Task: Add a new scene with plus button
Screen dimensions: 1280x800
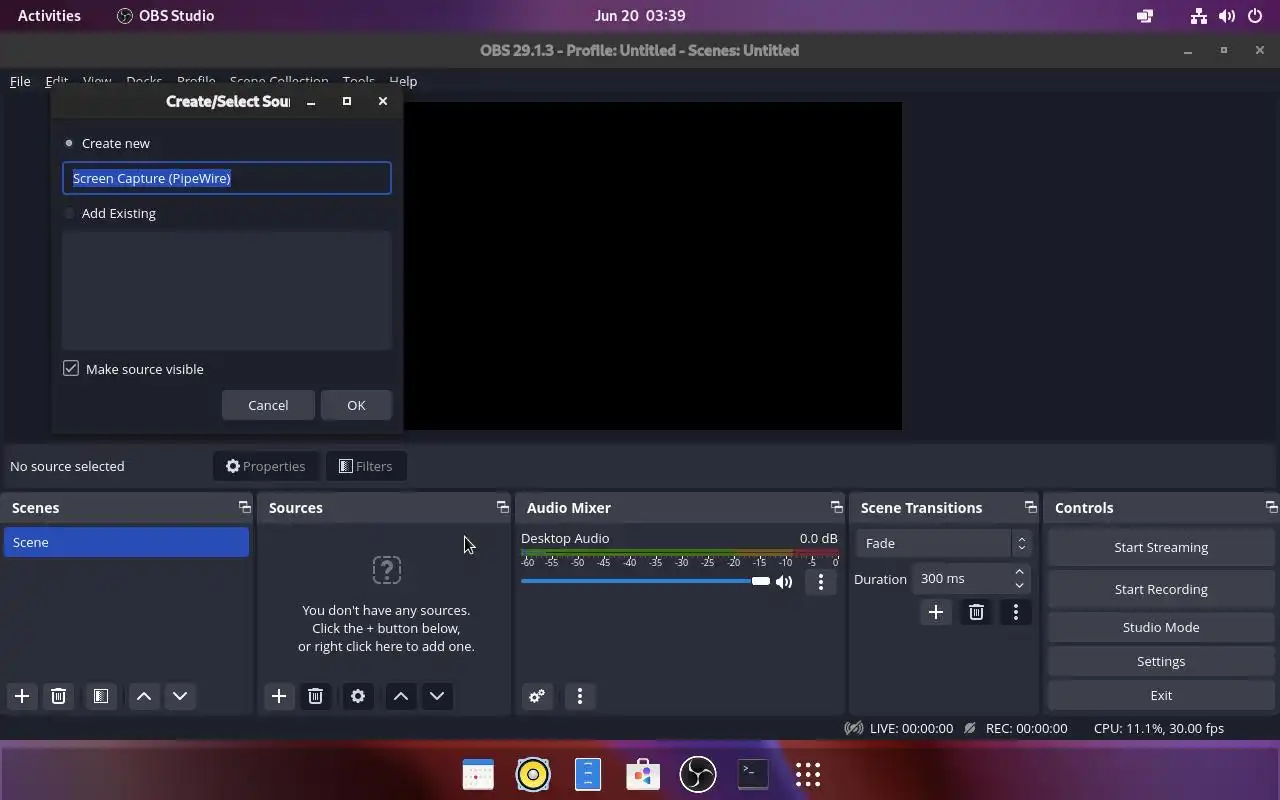Action: tap(22, 696)
